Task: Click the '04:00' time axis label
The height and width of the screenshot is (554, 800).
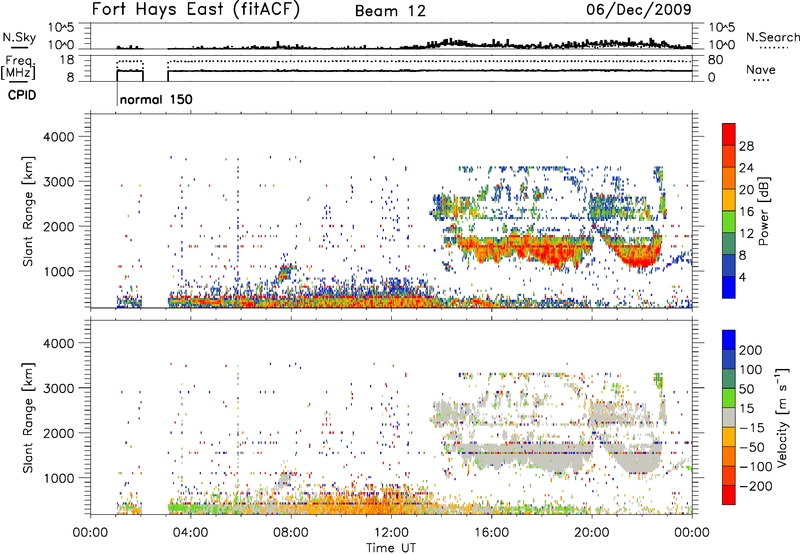Action: [190, 533]
